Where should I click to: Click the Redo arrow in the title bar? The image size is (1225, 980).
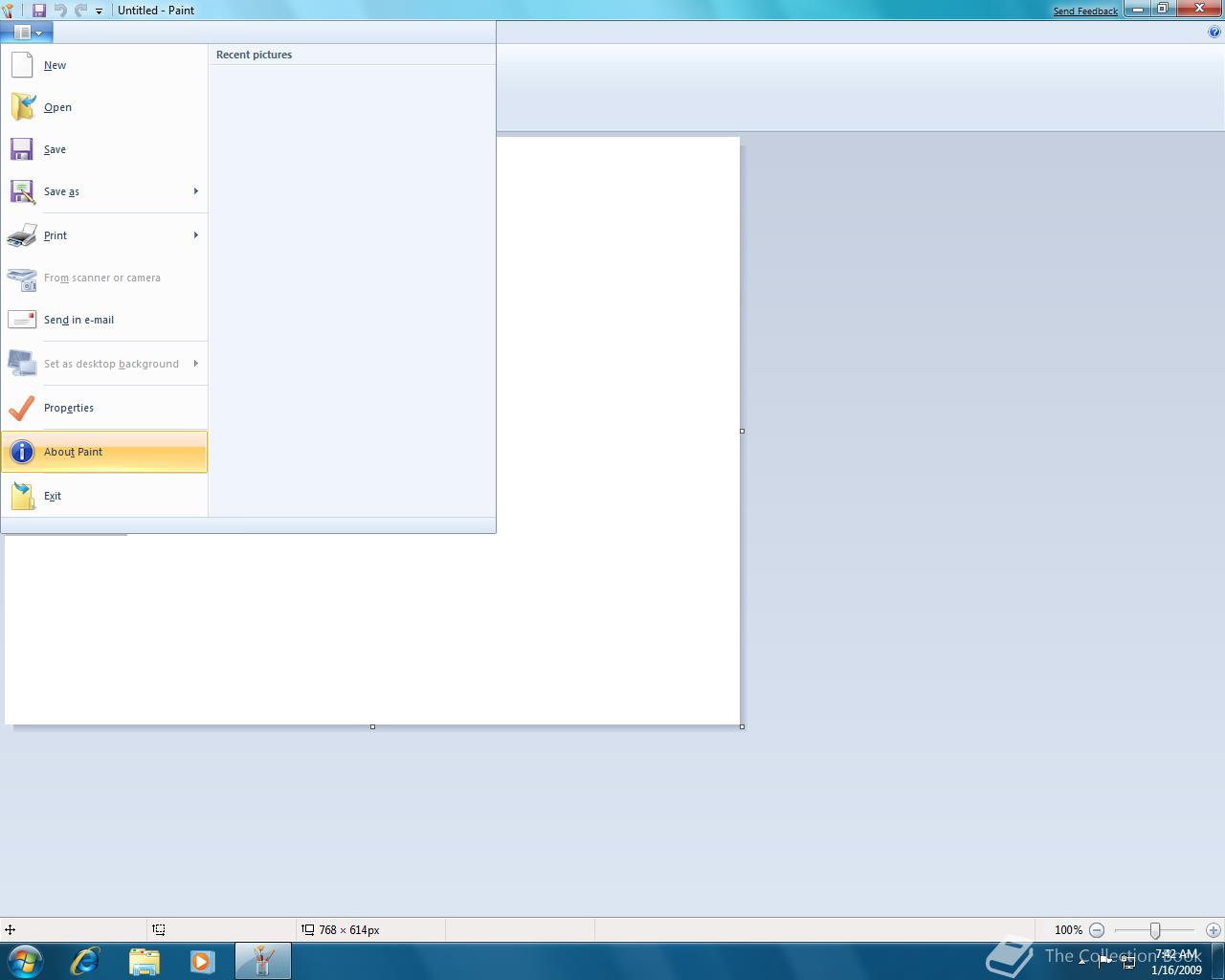click(x=80, y=11)
